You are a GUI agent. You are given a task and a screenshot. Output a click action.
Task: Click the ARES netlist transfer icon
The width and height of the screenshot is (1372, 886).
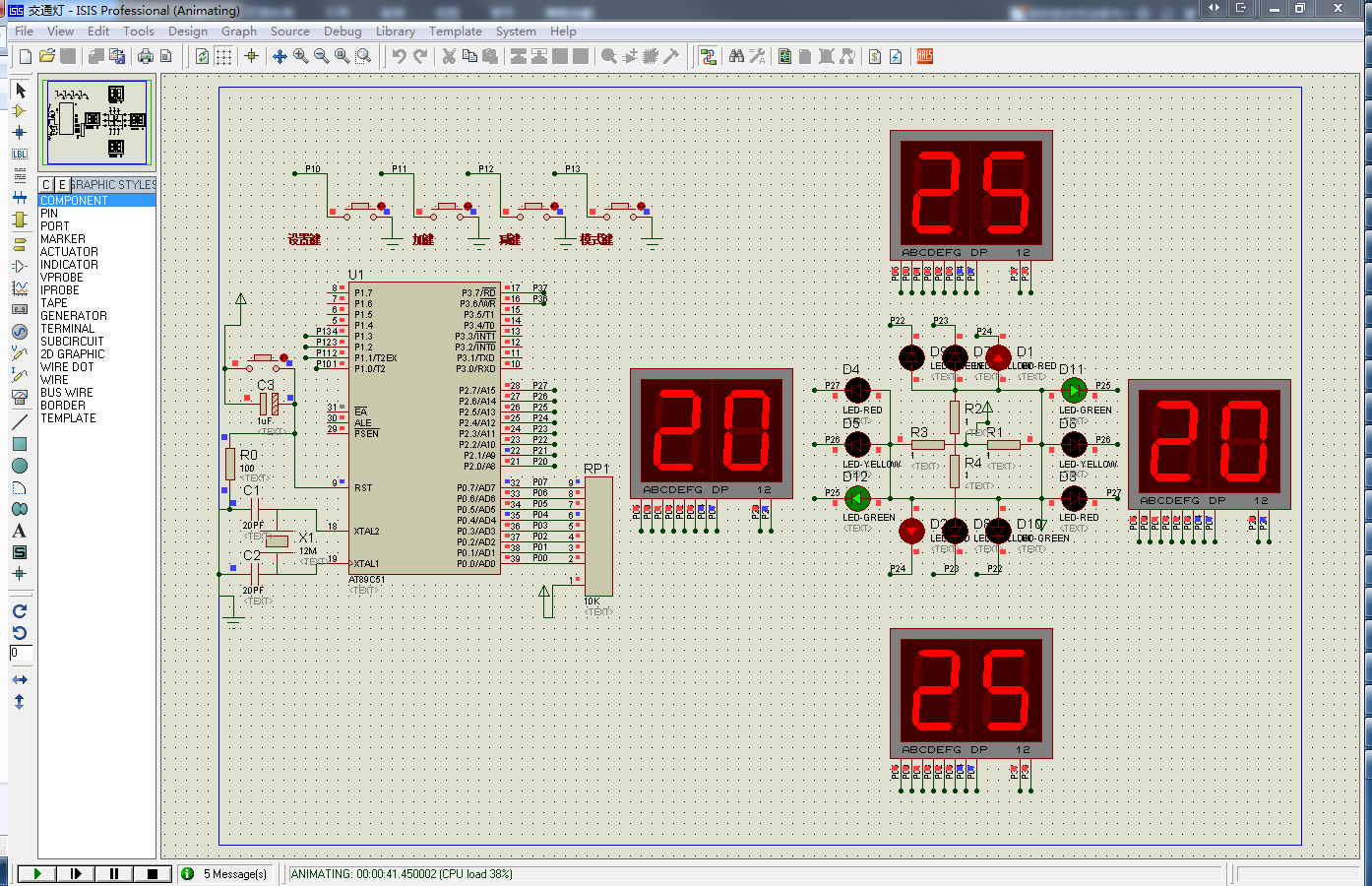pos(925,56)
